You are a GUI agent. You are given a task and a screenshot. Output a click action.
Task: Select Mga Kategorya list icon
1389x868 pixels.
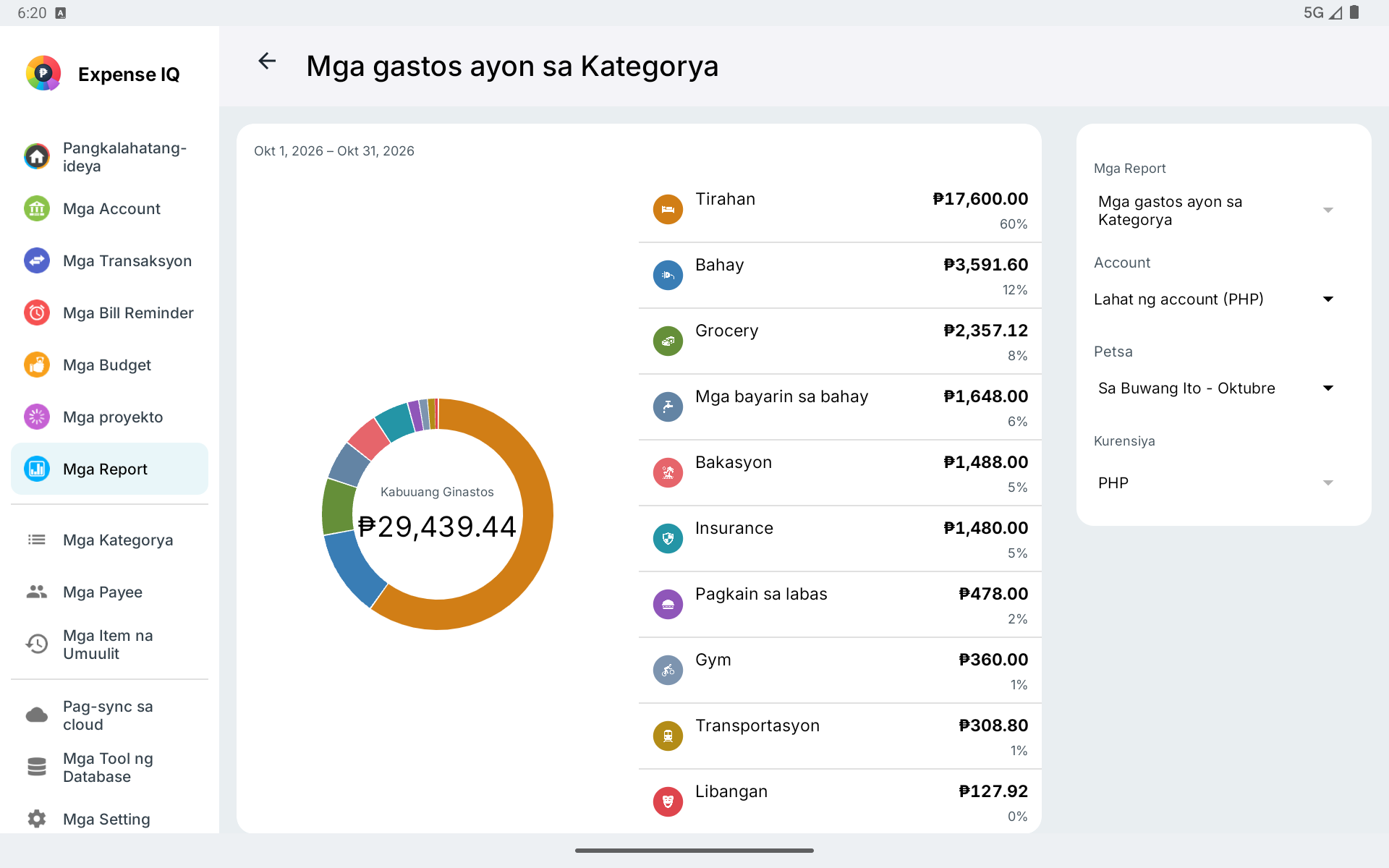(x=37, y=540)
